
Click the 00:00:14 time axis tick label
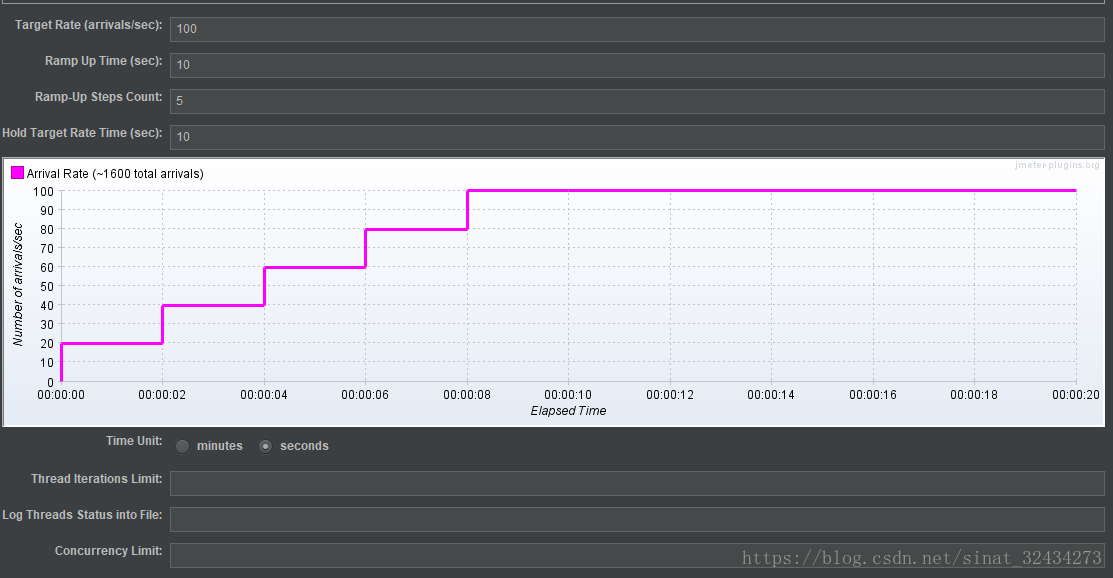pyautogui.click(x=771, y=395)
